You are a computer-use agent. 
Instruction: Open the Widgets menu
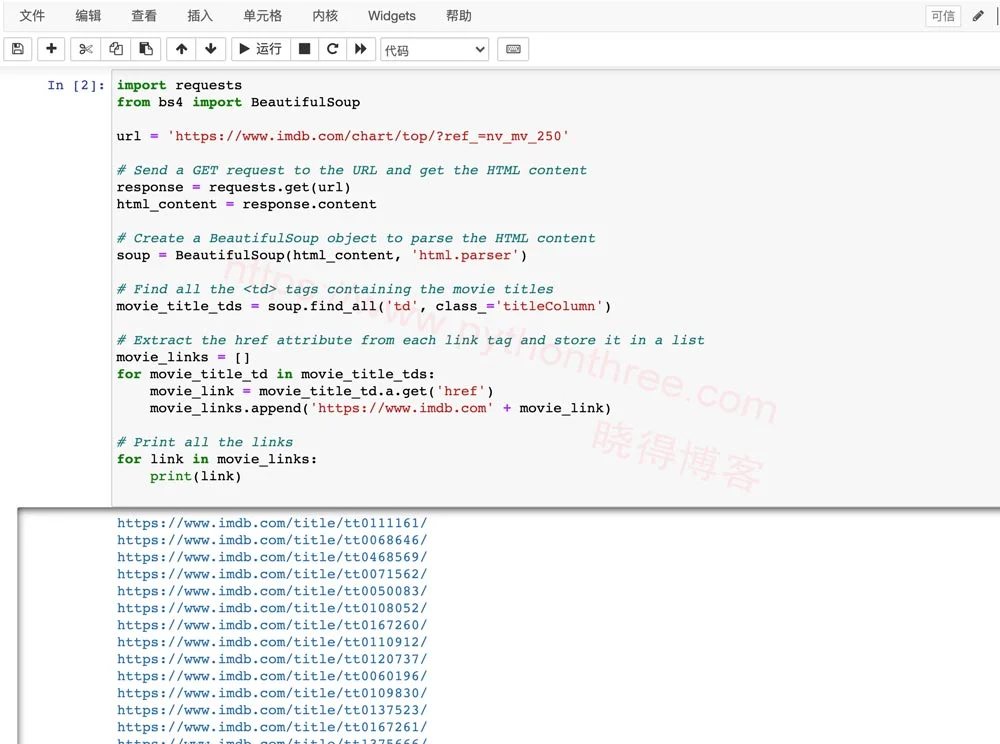click(x=392, y=16)
